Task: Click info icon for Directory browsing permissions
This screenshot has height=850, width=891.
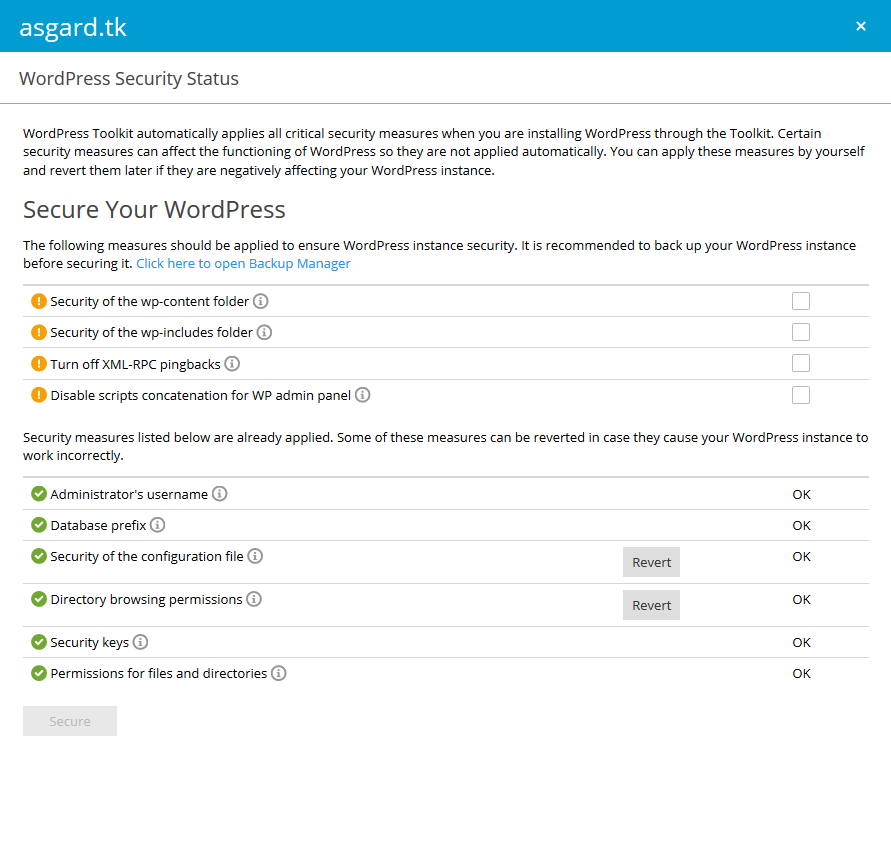Action: pos(254,599)
